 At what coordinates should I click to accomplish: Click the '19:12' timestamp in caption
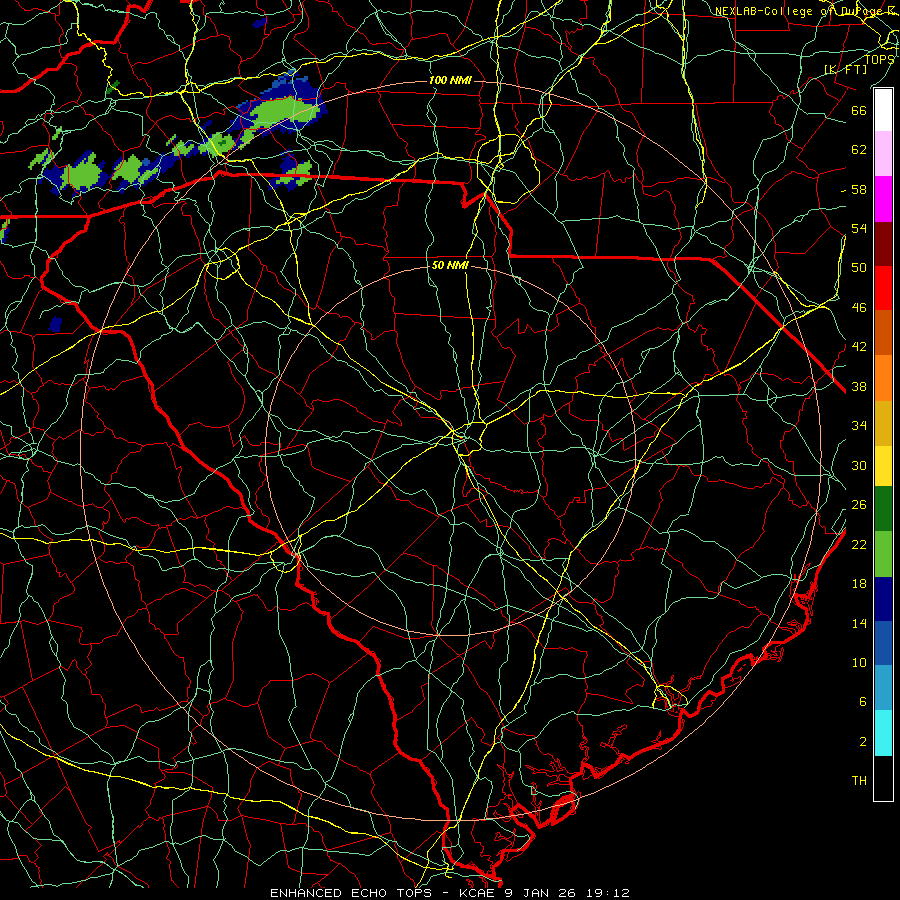pos(607,893)
